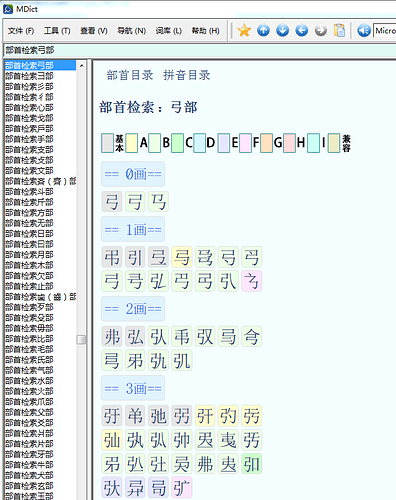The image size is (396, 500).
Task: Open the grey 弓 character tile
Action: 112,202
